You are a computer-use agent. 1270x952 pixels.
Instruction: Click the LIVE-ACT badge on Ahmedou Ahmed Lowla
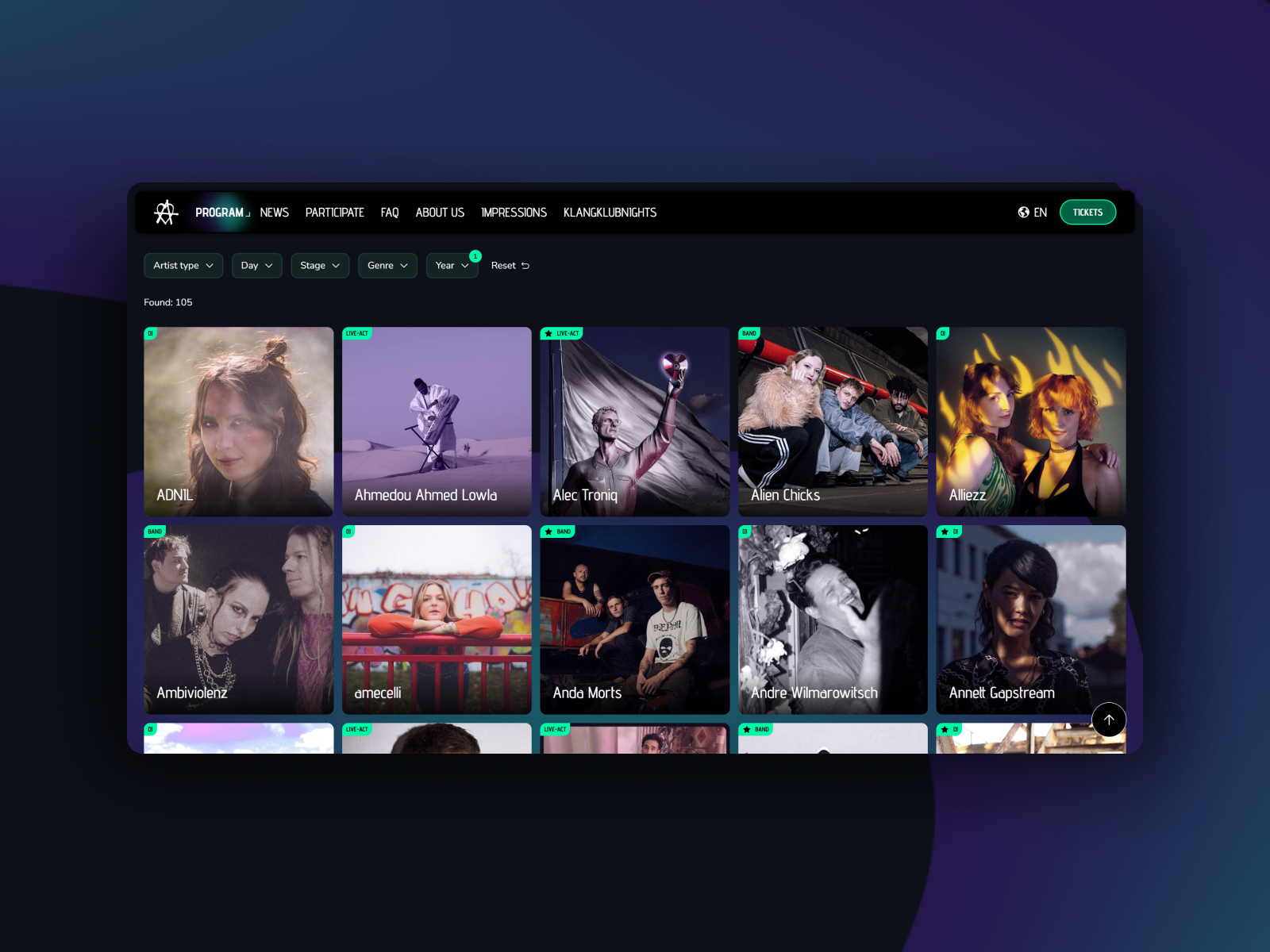point(357,333)
